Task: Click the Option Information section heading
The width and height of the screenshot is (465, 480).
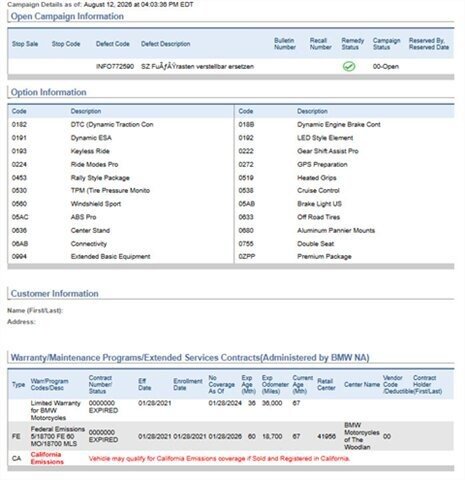Action: click(49, 92)
